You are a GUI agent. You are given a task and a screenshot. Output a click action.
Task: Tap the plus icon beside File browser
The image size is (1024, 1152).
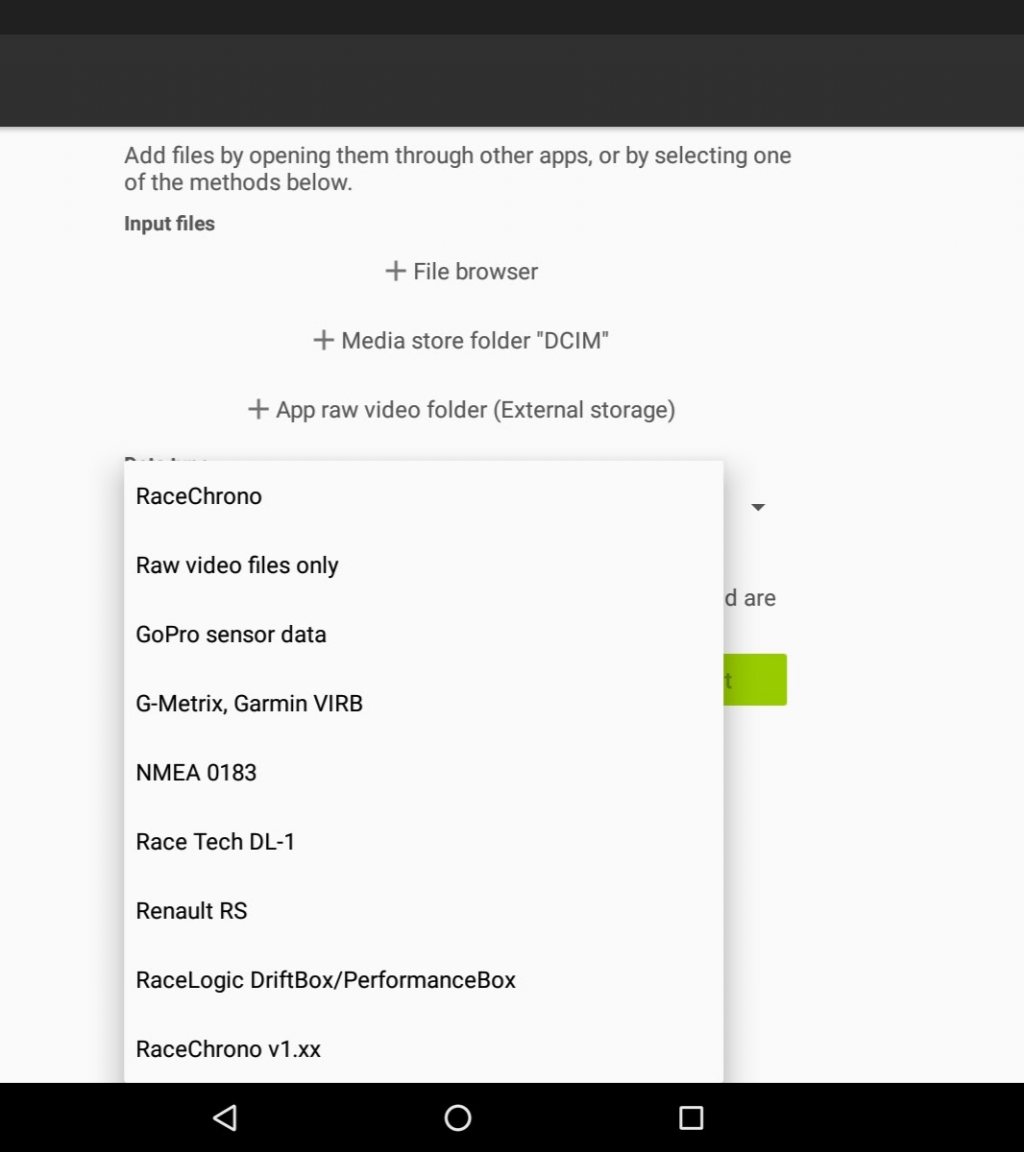click(x=395, y=271)
